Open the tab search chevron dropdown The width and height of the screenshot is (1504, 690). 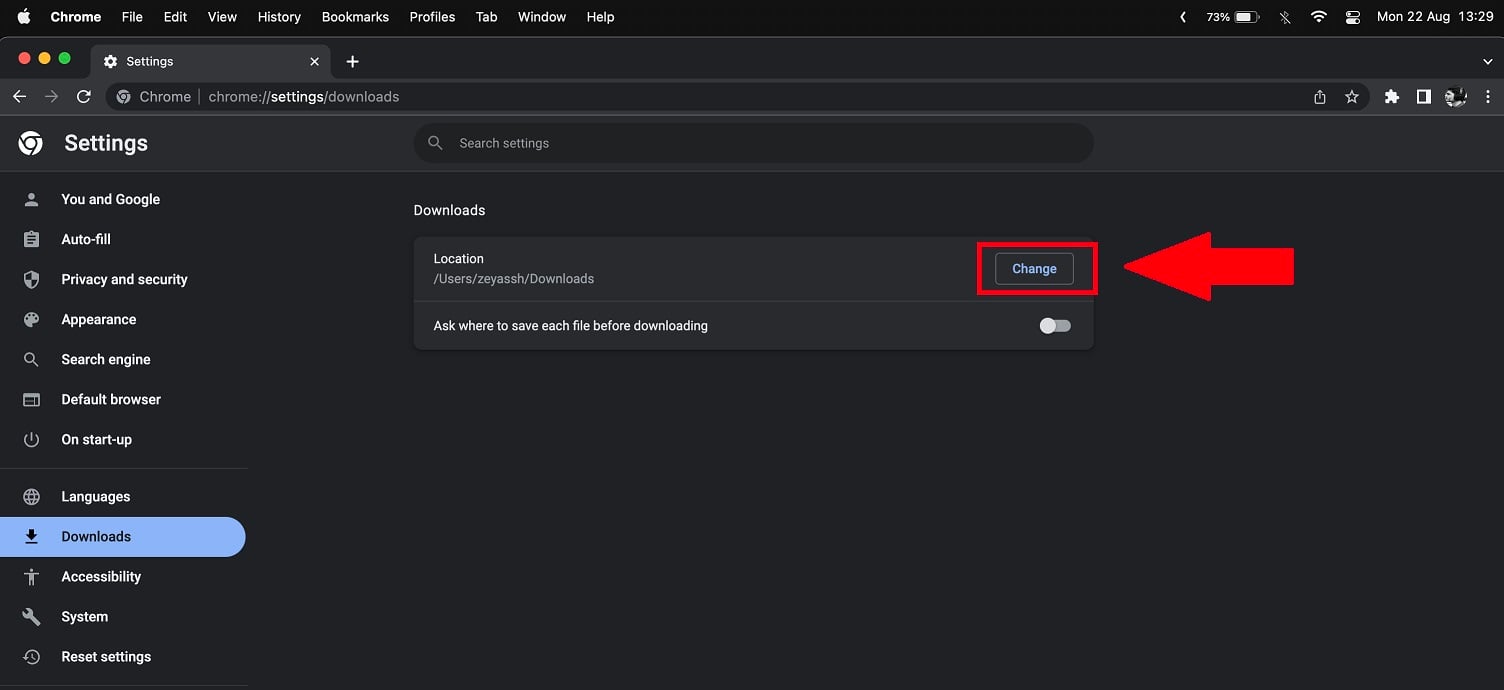pyautogui.click(x=1487, y=61)
